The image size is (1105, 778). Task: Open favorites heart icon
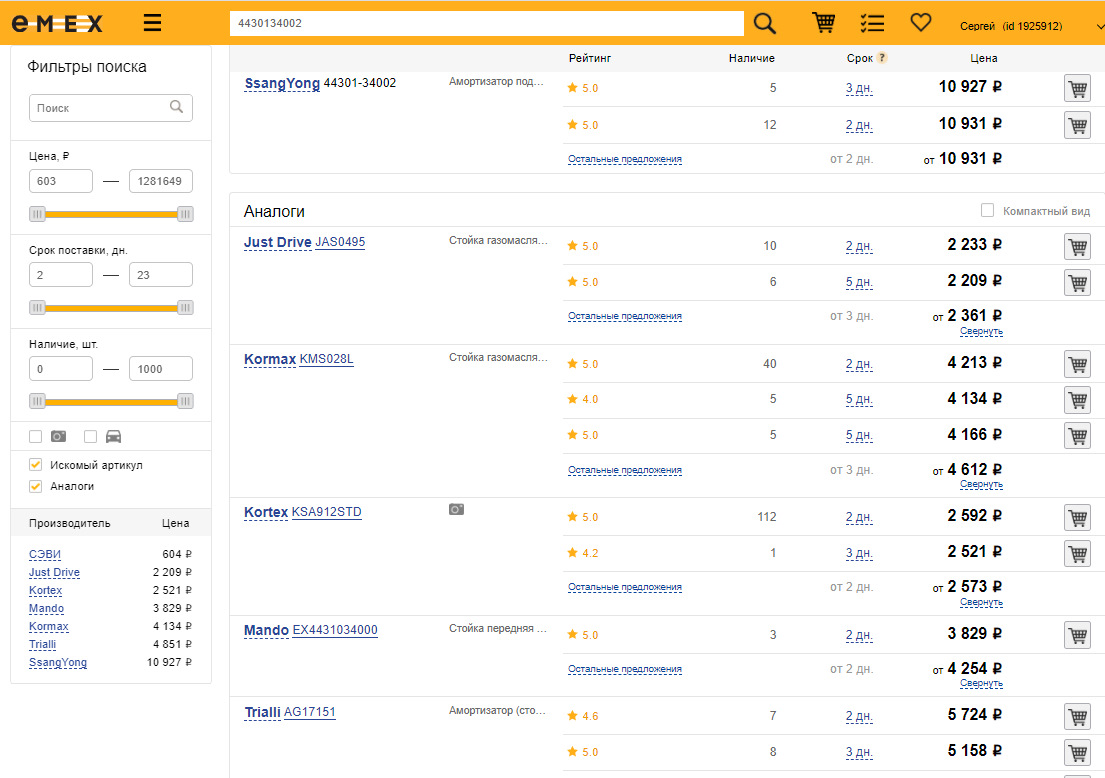pos(920,23)
